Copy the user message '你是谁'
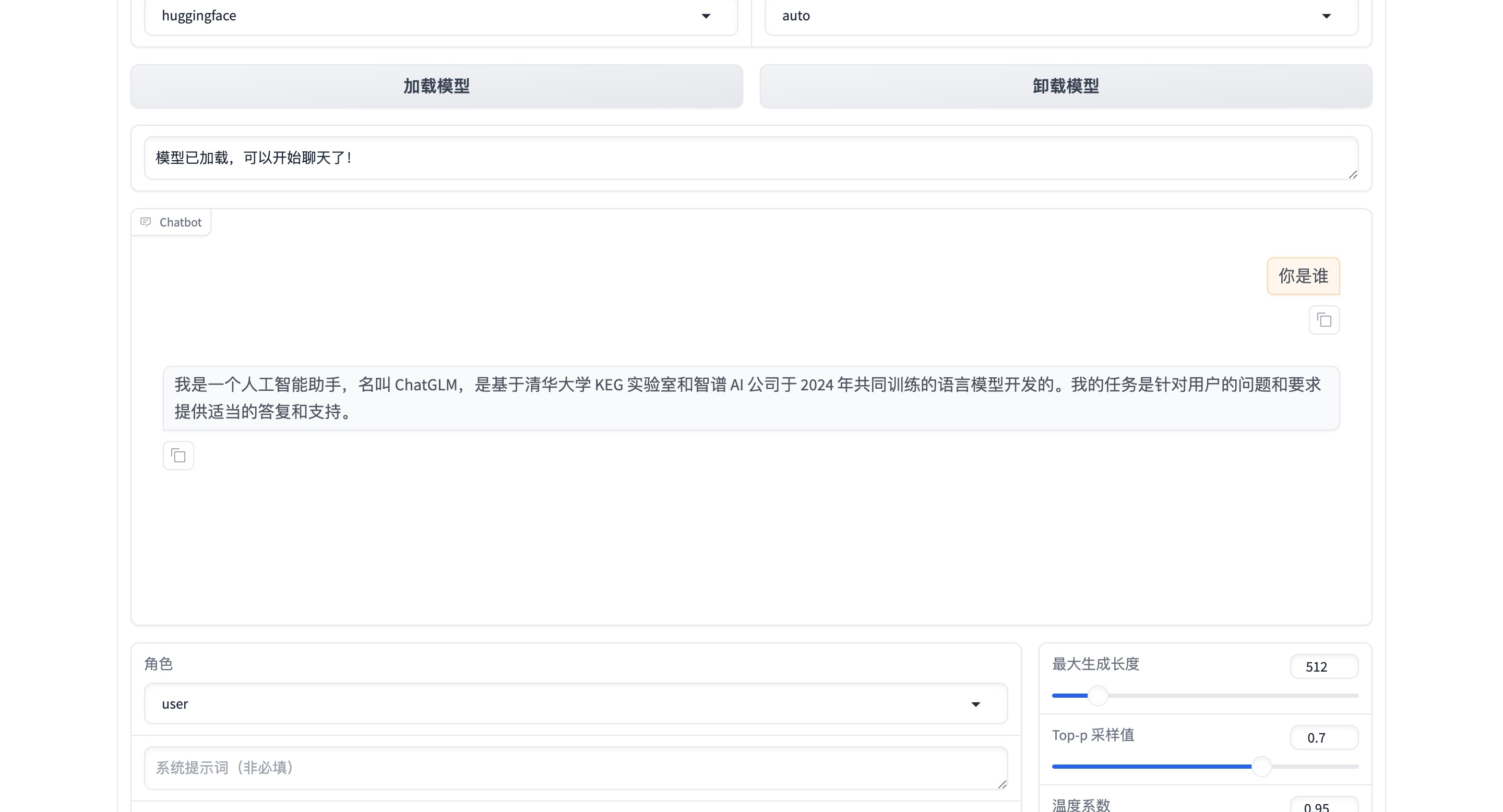1503x812 pixels. (1324, 320)
